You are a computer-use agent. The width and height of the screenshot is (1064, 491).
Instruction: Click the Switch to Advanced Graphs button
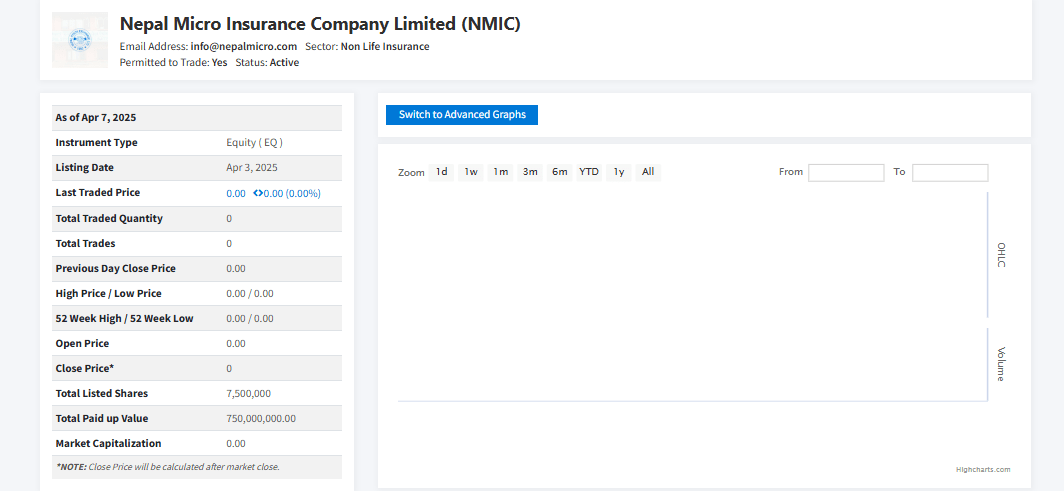(462, 115)
